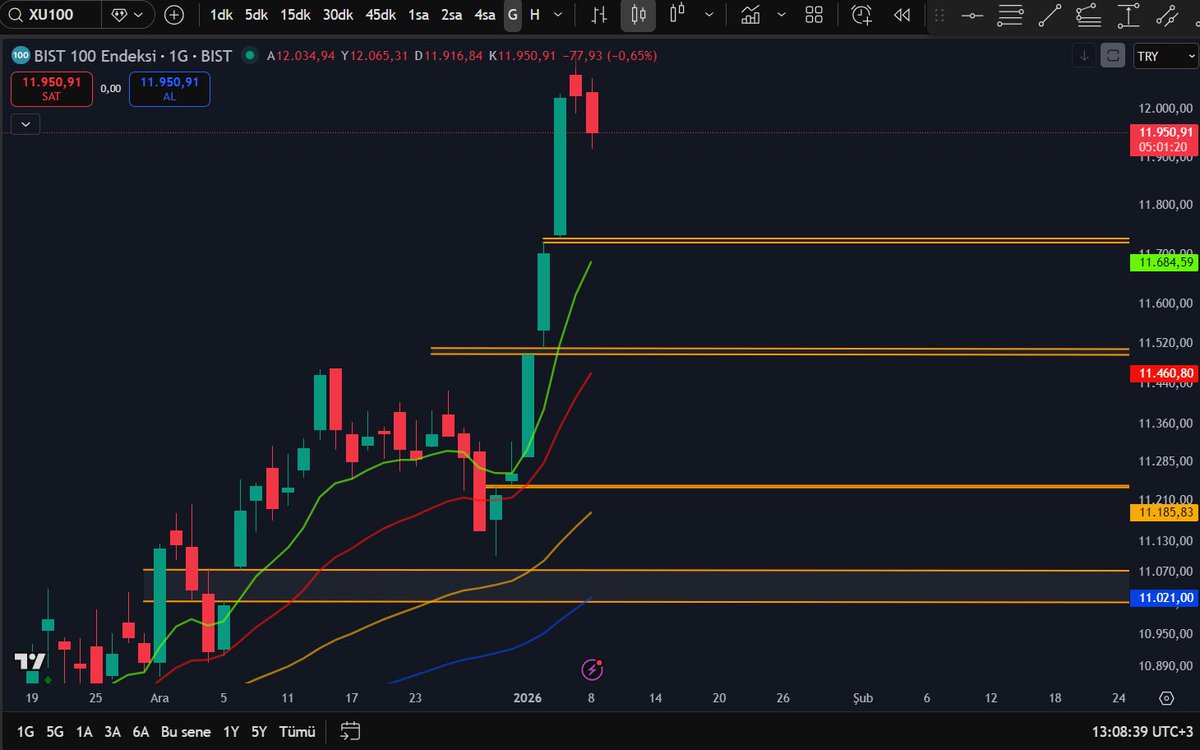Open the indicators icon
This screenshot has height=750, width=1200.
[x=751, y=15]
